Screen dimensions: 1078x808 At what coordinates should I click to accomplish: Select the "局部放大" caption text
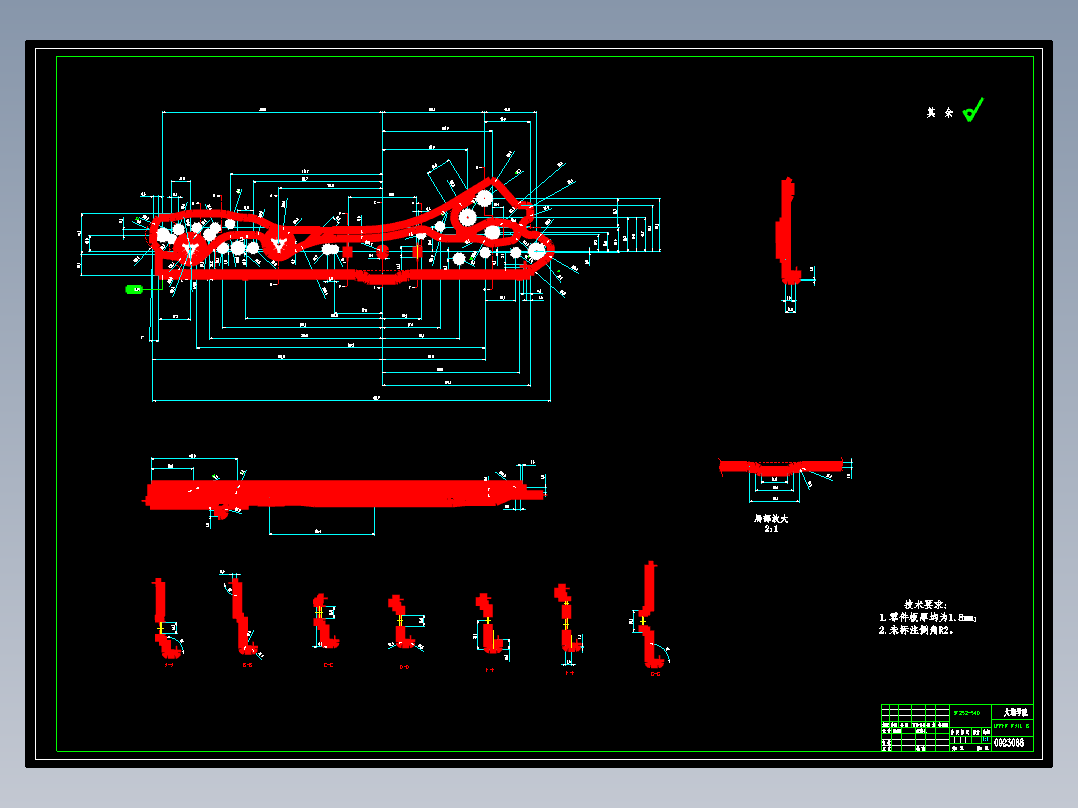(771, 518)
